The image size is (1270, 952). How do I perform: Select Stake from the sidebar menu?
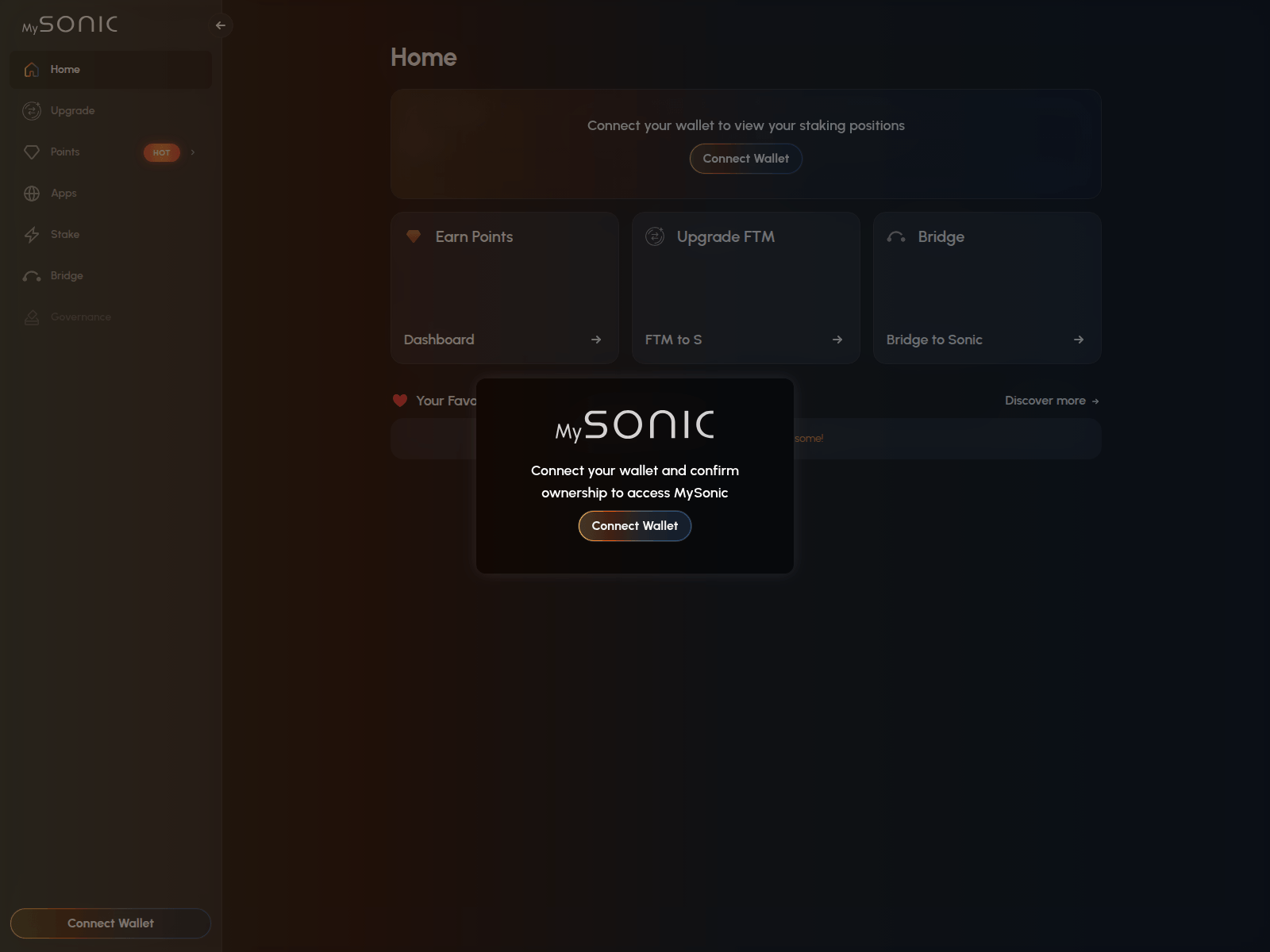64,234
